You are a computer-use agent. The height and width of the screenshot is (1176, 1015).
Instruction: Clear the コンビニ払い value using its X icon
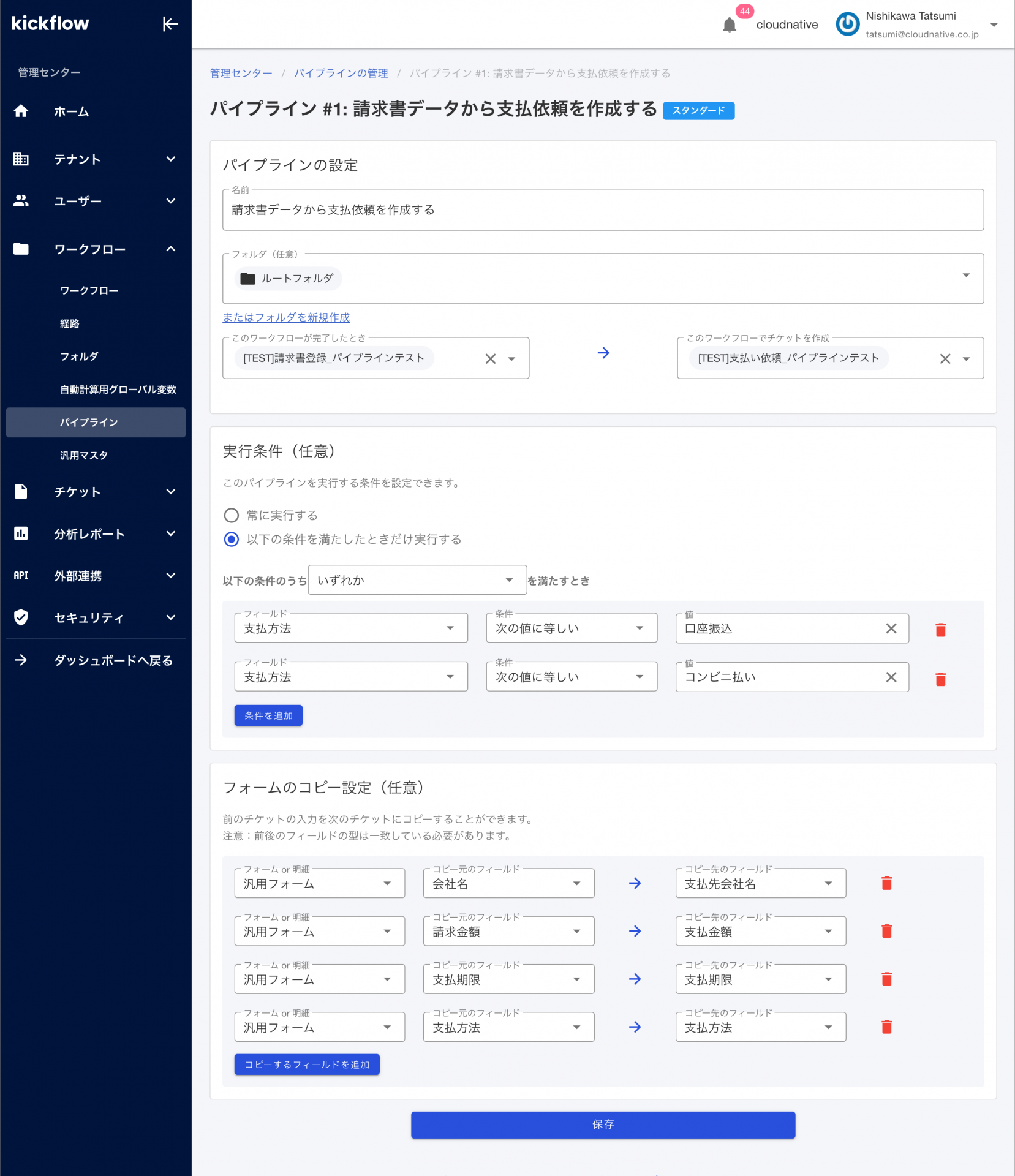pos(891,677)
